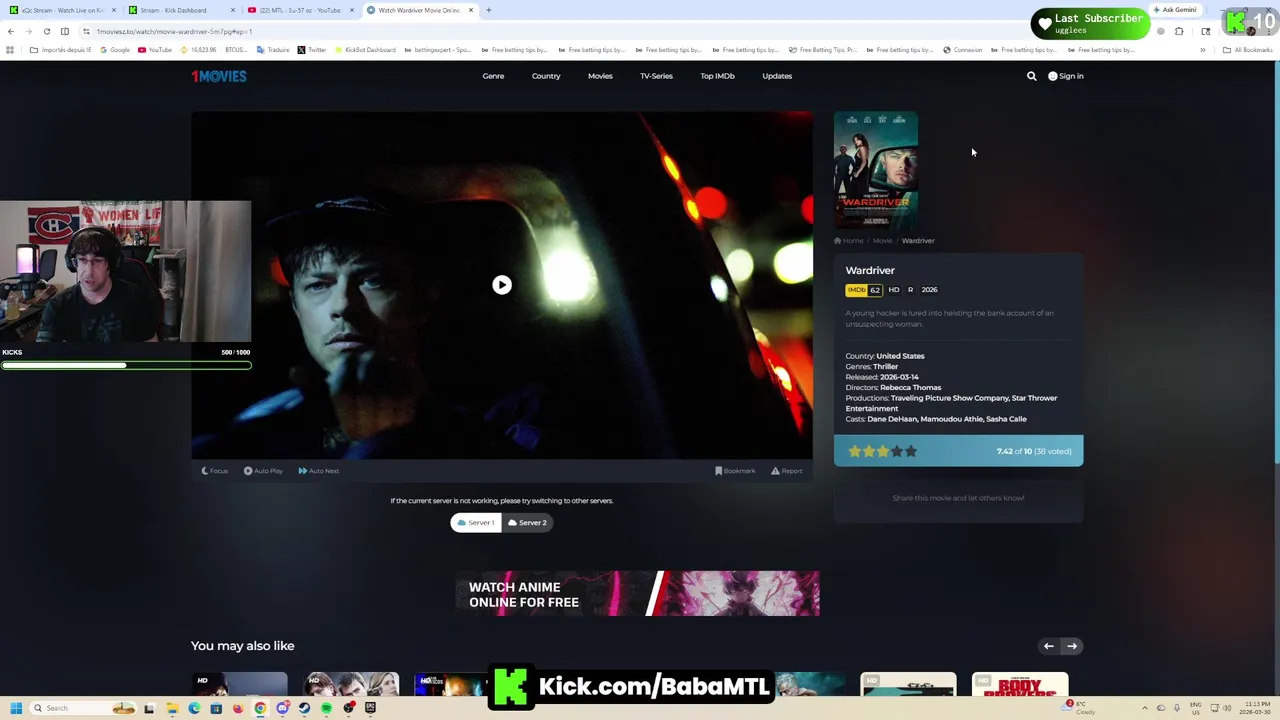This screenshot has height=720, width=1280.
Task: Select Server 1
Action: (x=476, y=522)
